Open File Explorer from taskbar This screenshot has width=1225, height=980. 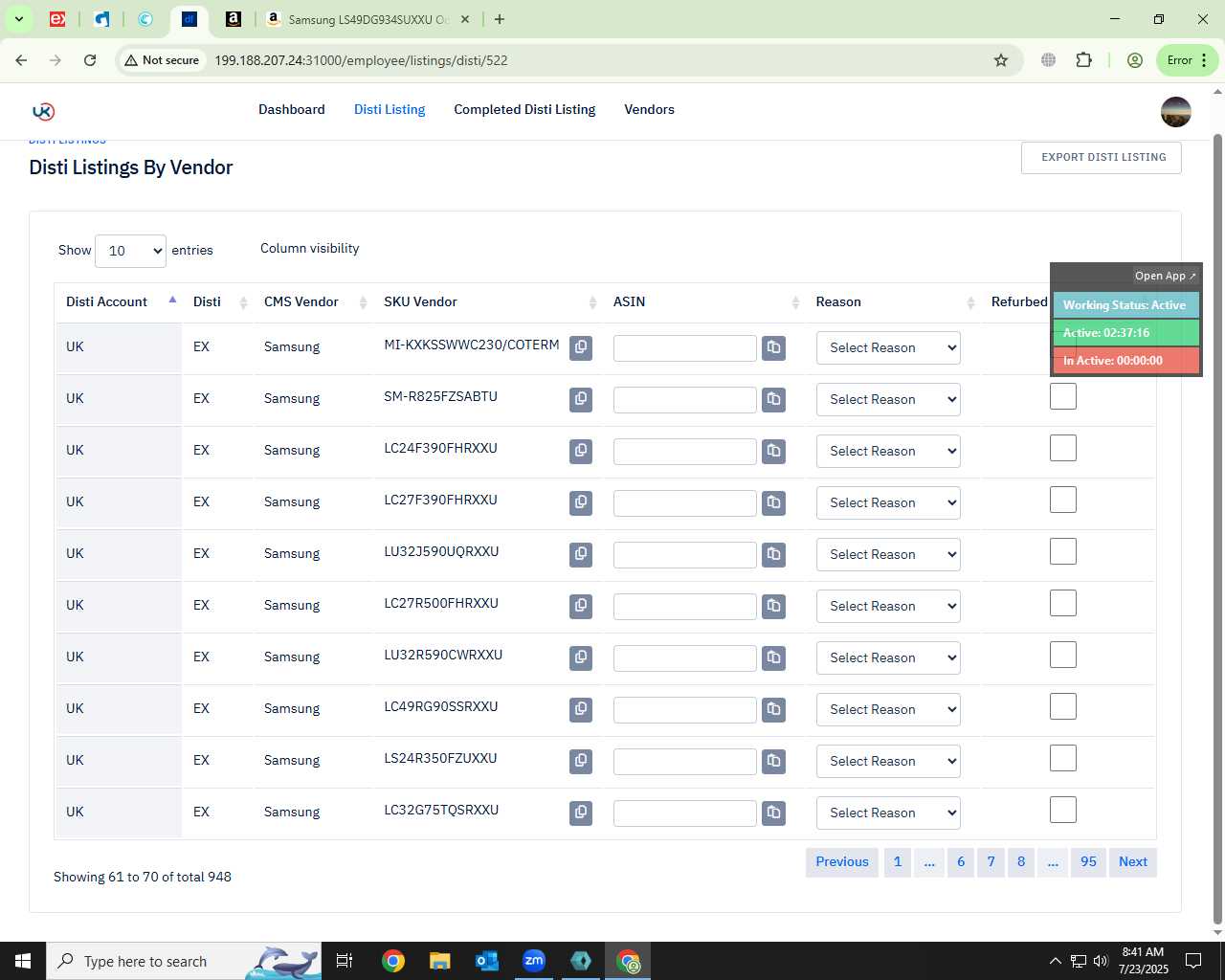(439, 961)
